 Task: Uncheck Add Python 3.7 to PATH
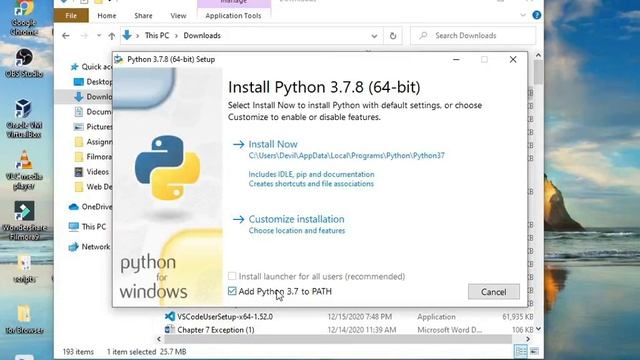(x=232, y=291)
